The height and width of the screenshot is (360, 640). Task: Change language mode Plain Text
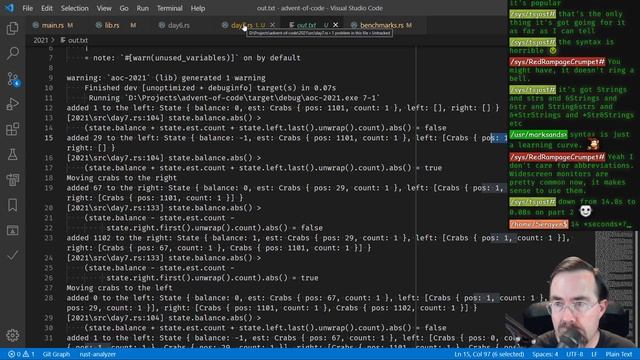click(619, 354)
